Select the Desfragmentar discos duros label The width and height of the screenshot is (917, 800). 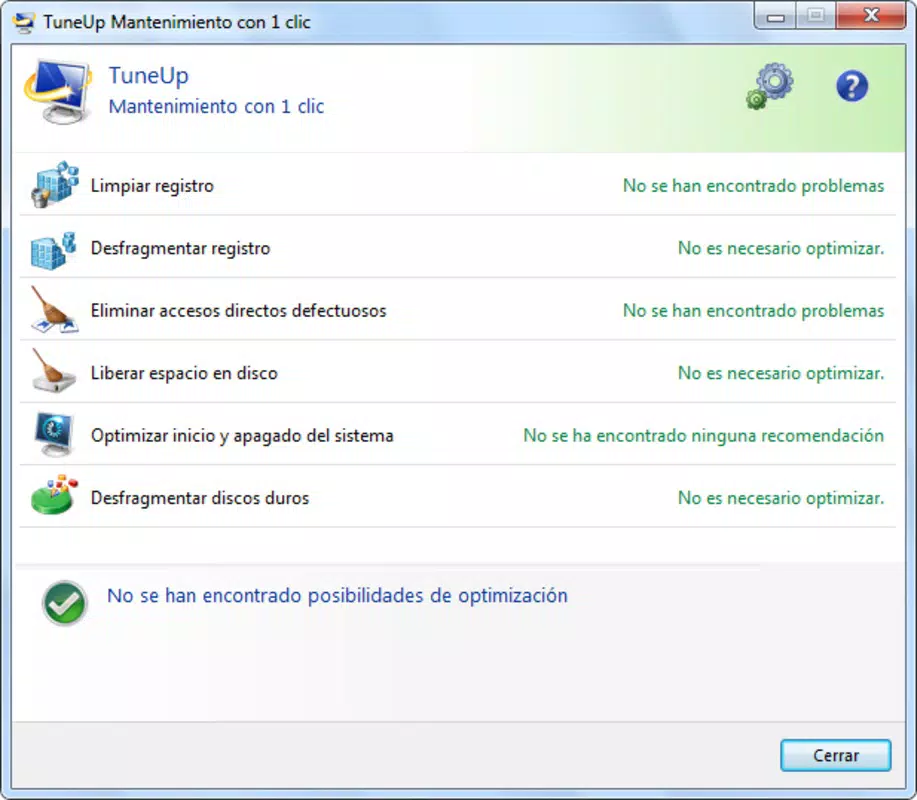(200, 498)
